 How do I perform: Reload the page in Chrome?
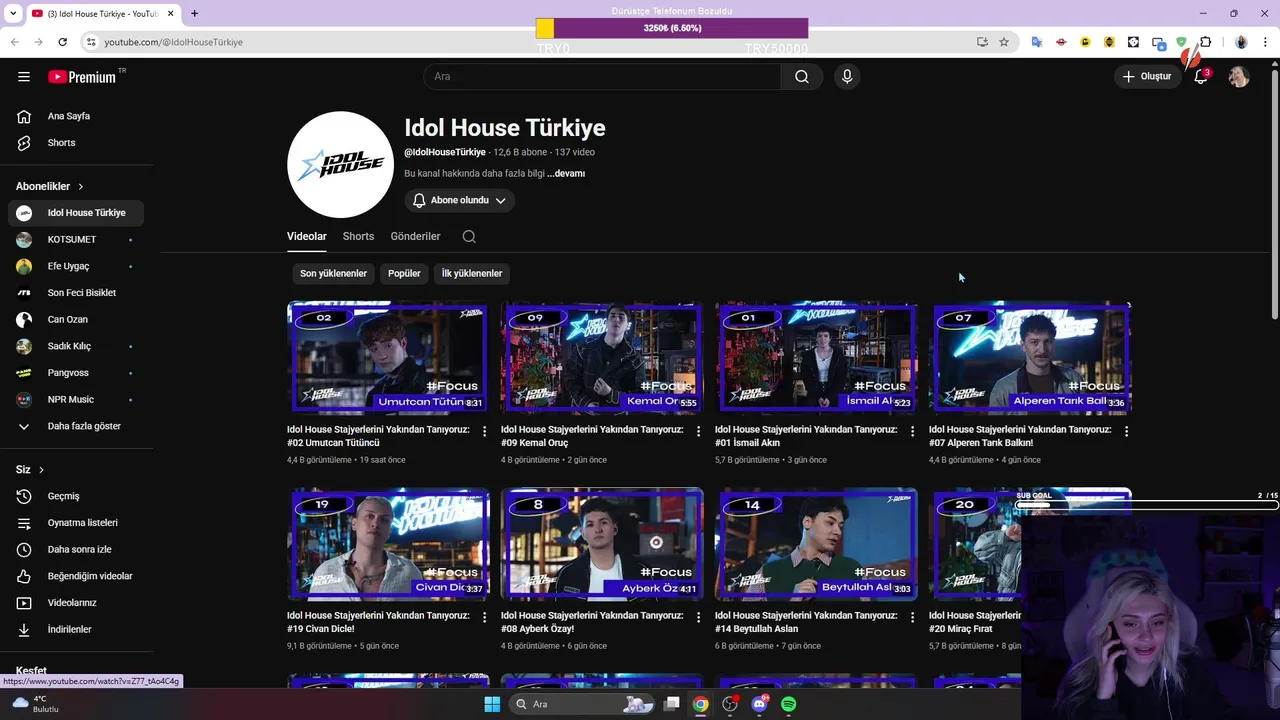pyautogui.click(x=62, y=42)
